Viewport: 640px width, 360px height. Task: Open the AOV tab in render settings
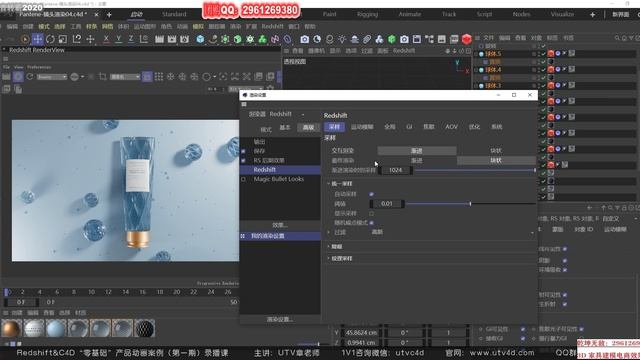click(451, 127)
